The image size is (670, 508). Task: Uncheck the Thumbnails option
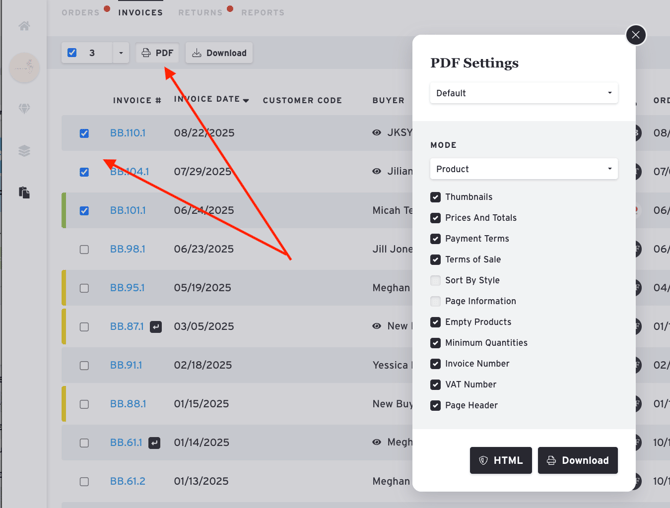tap(435, 197)
